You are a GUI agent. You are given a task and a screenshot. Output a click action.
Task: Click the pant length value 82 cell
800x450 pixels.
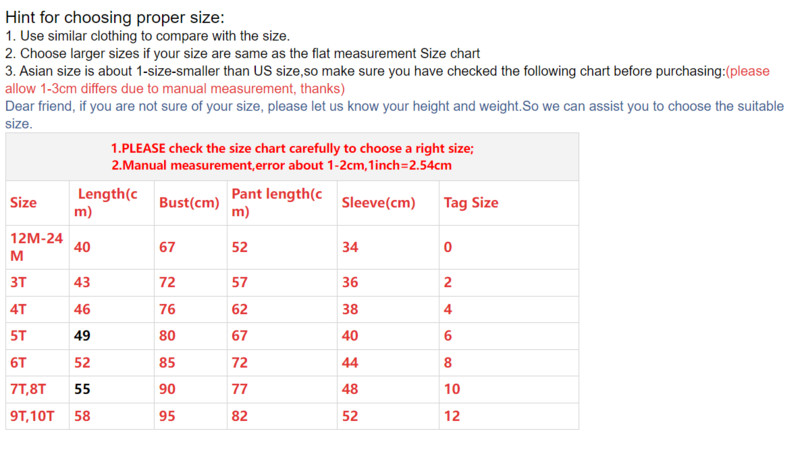click(240, 416)
